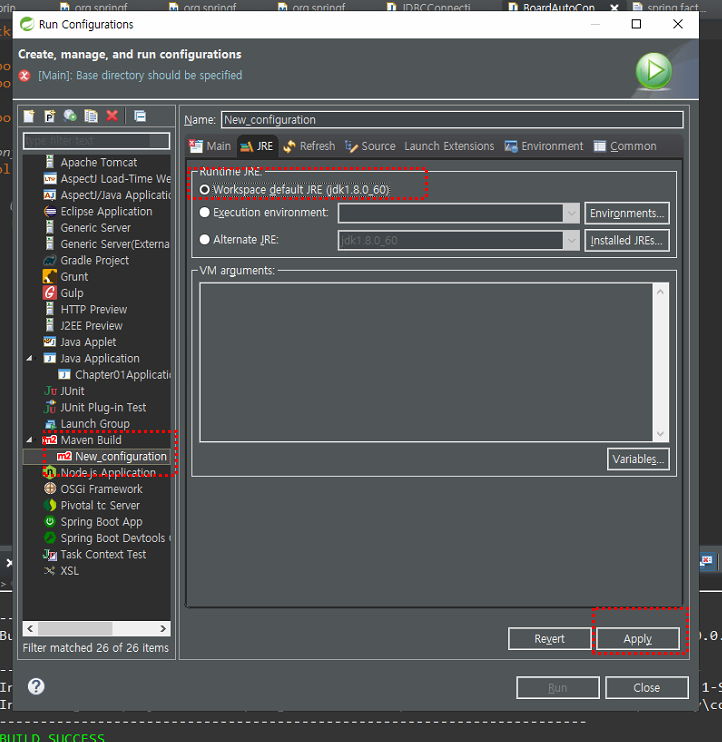Screen dimensions: 722x742
Task: Select Workspace default JRE radio button
Action: tap(204, 190)
